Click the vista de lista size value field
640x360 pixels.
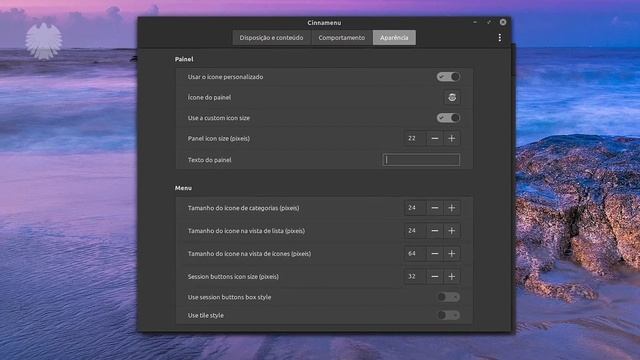coord(415,231)
